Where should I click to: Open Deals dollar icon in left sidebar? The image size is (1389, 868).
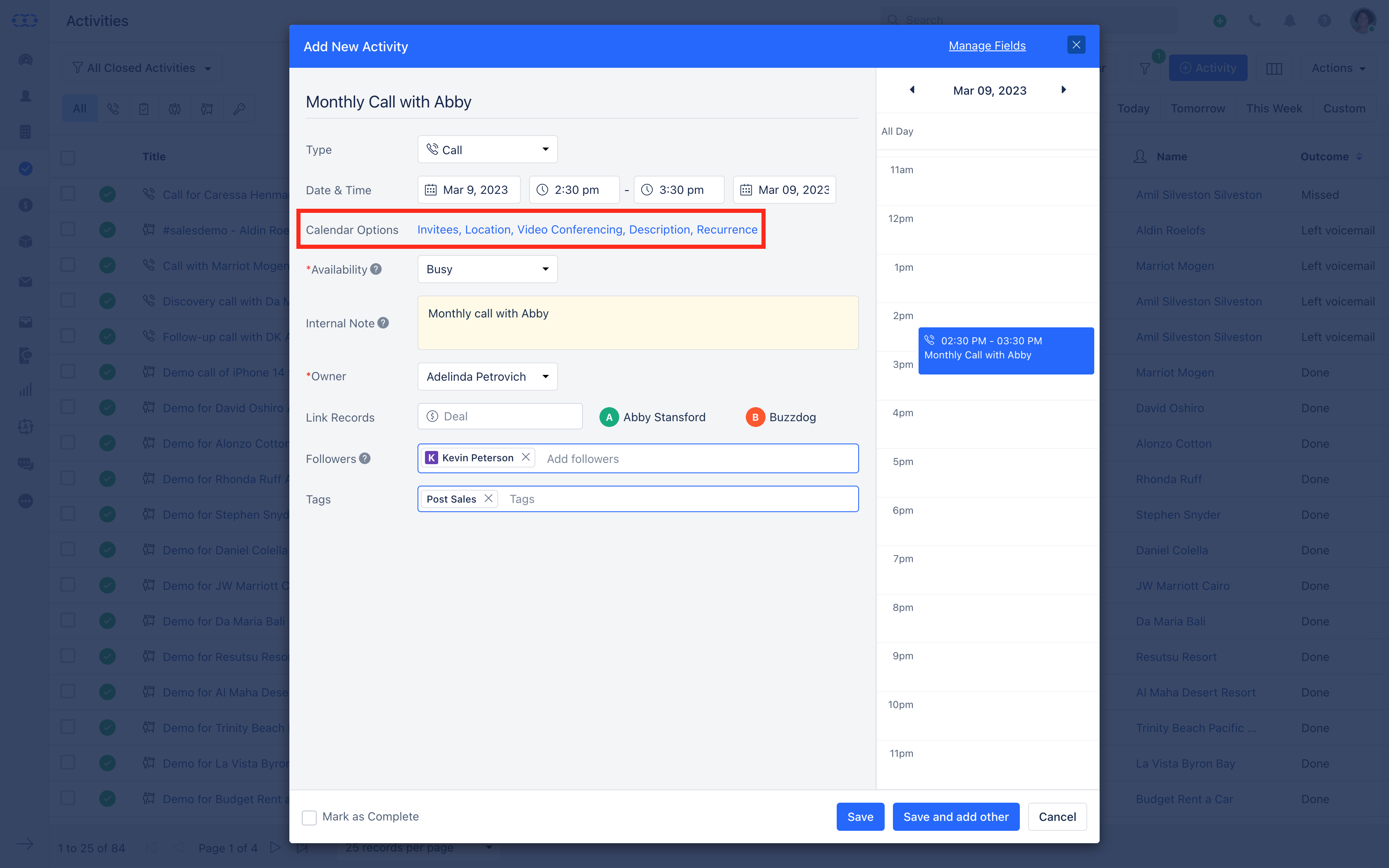pyautogui.click(x=25, y=204)
